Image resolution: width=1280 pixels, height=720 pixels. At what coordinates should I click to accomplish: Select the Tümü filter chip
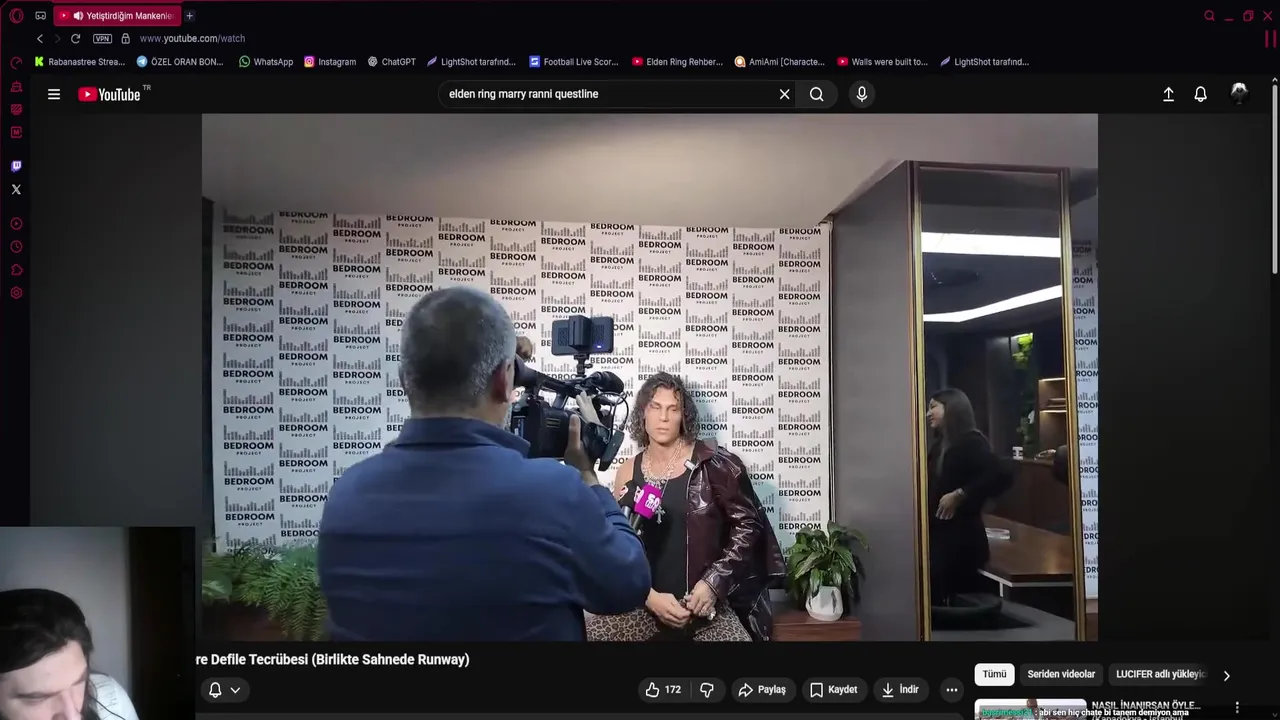pyautogui.click(x=994, y=675)
